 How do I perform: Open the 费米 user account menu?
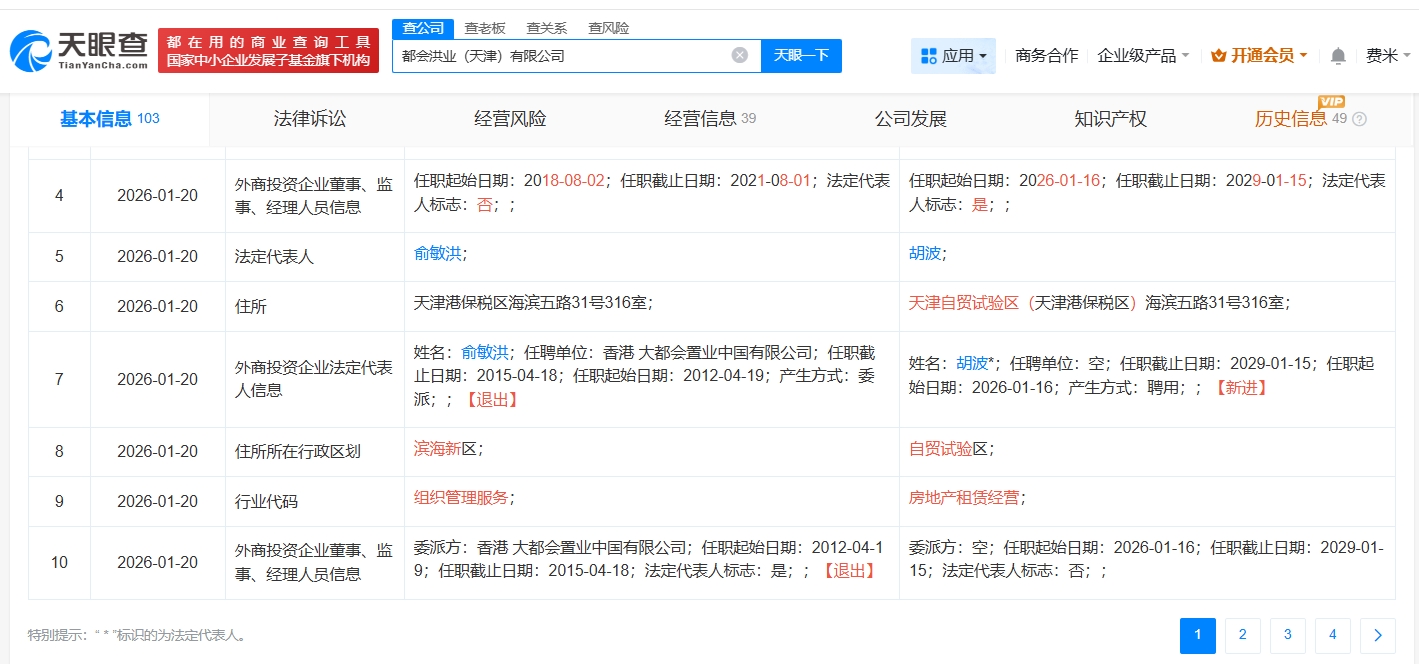(x=1387, y=56)
